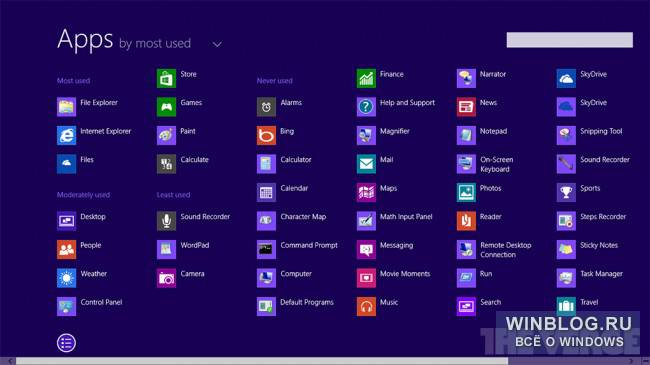Open the Store app icon

166,78
